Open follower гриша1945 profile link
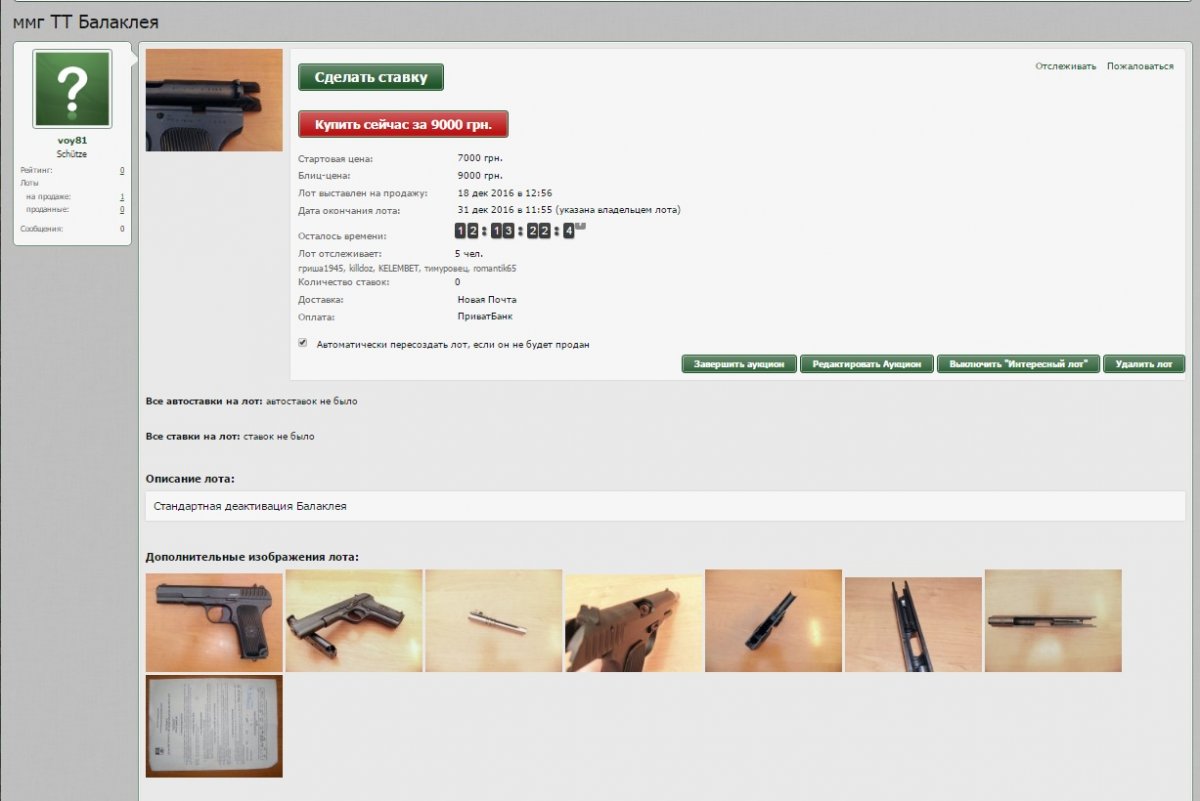1200x801 pixels. 321,269
